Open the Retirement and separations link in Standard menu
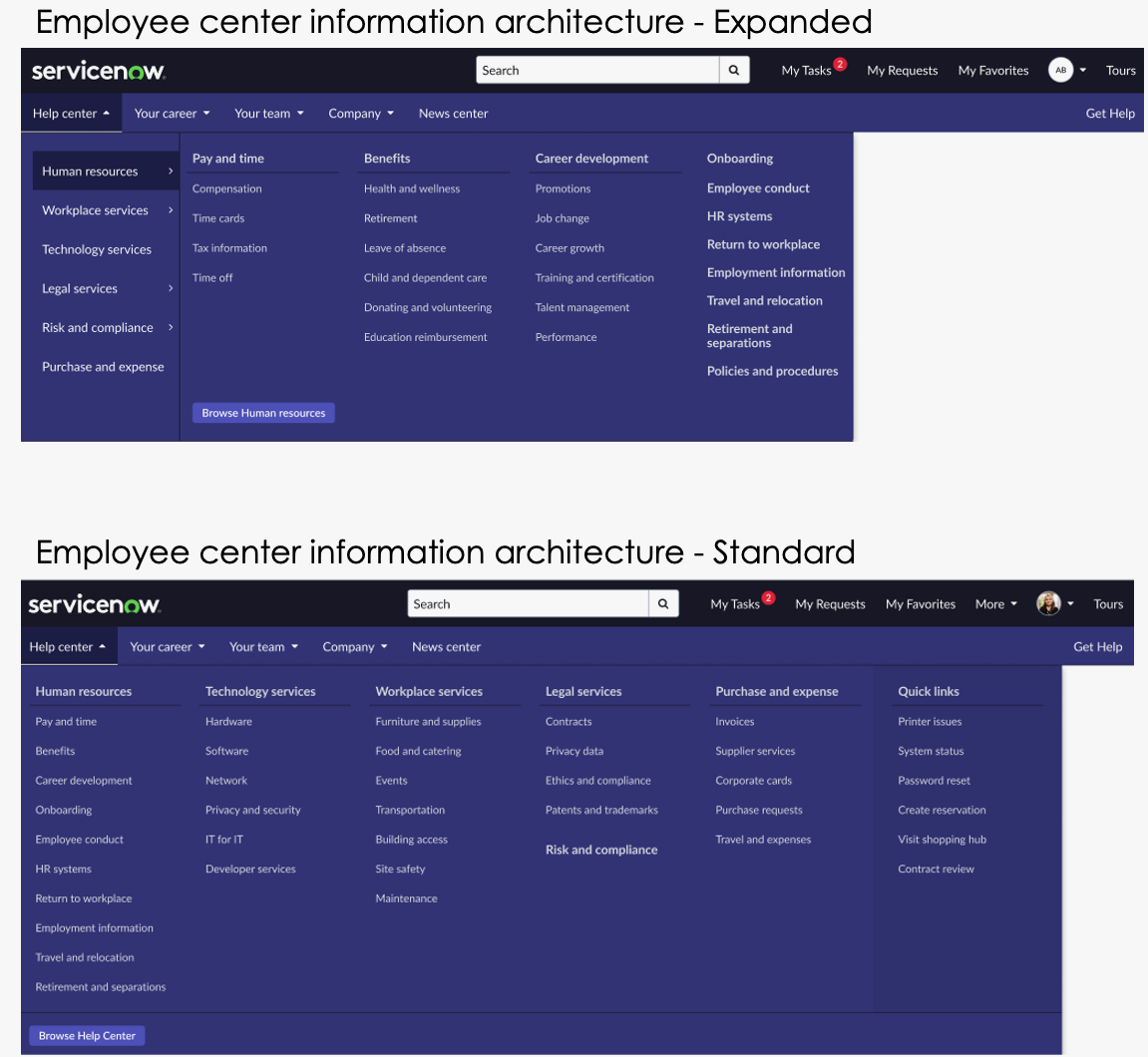The width and height of the screenshot is (1148, 1057). (x=101, y=987)
